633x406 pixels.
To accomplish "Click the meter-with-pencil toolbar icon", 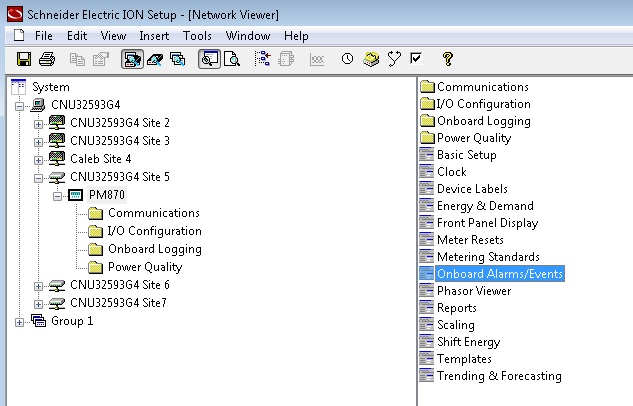I will [x=155, y=59].
